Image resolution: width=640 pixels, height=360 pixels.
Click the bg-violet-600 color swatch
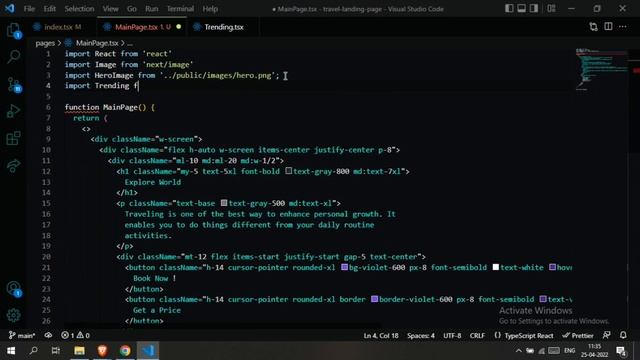point(344,267)
